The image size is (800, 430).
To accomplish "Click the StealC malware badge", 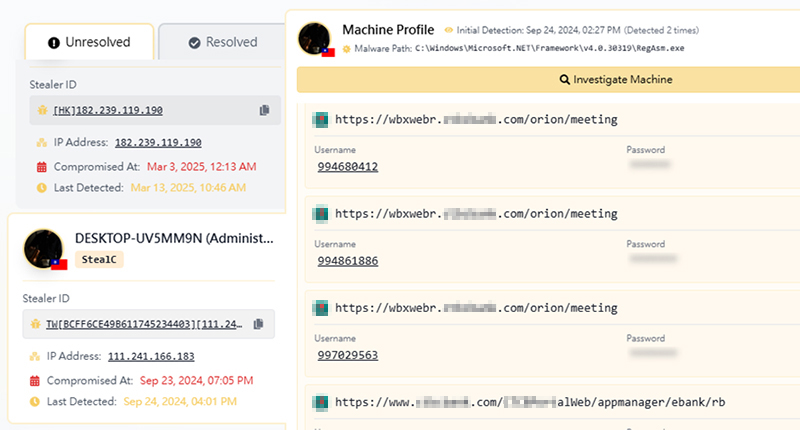I will [x=99, y=259].
